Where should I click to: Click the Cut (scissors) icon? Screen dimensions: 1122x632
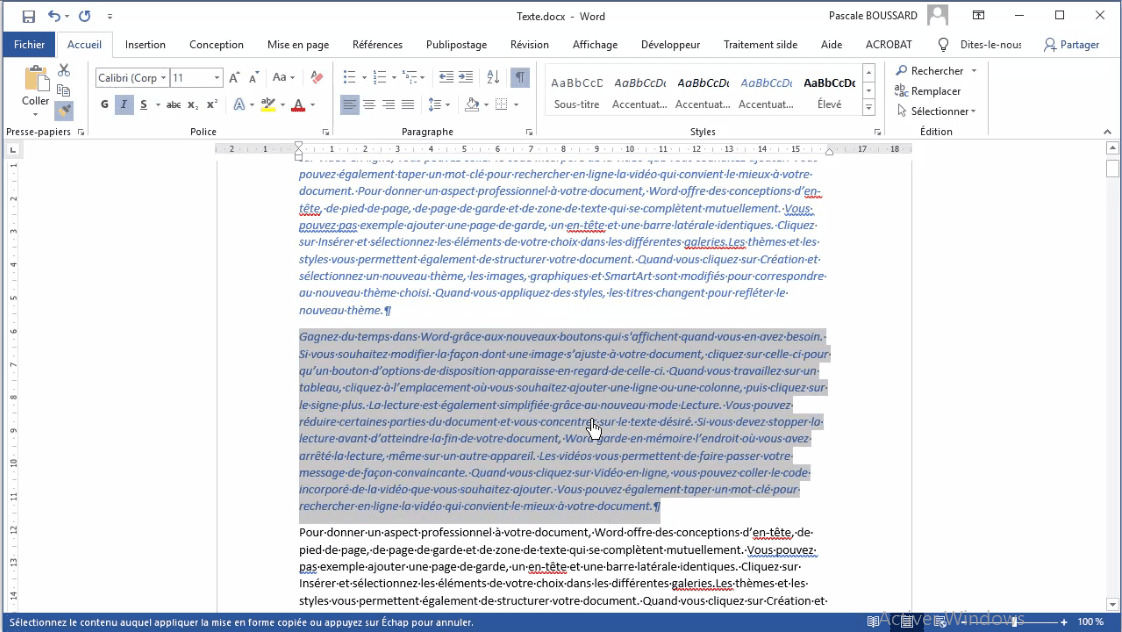pyautogui.click(x=63, y=72)
